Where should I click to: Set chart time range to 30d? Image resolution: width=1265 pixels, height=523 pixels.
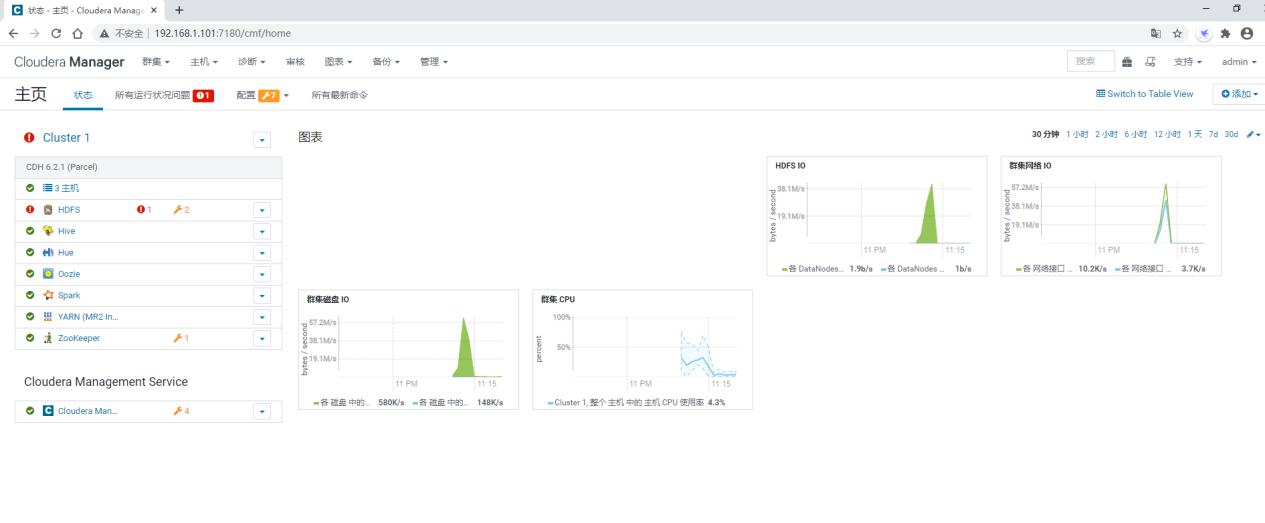tap(1231, 134)
